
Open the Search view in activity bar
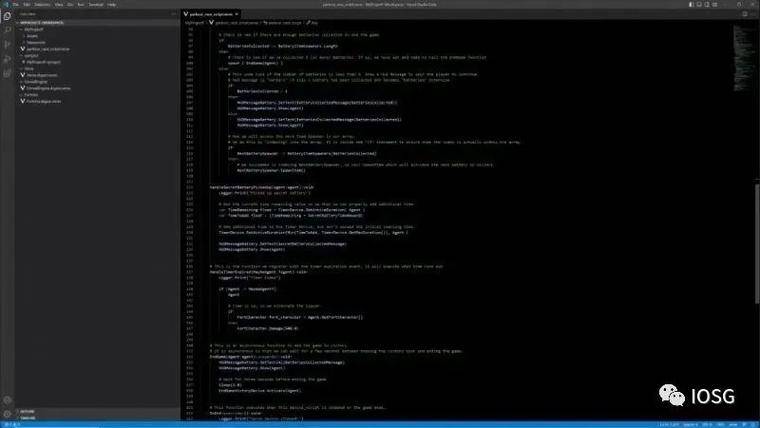pos(7,30)
